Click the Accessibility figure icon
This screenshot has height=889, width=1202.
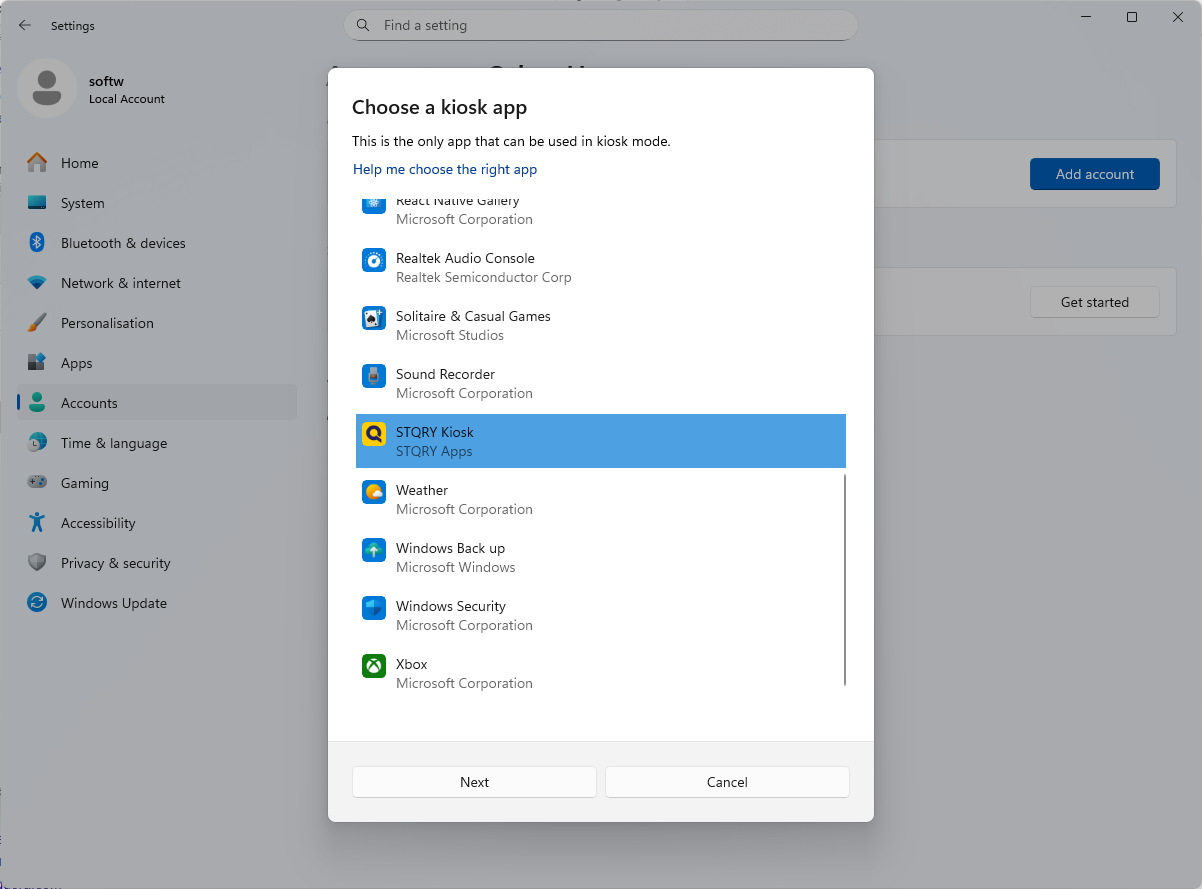[37, 523]
